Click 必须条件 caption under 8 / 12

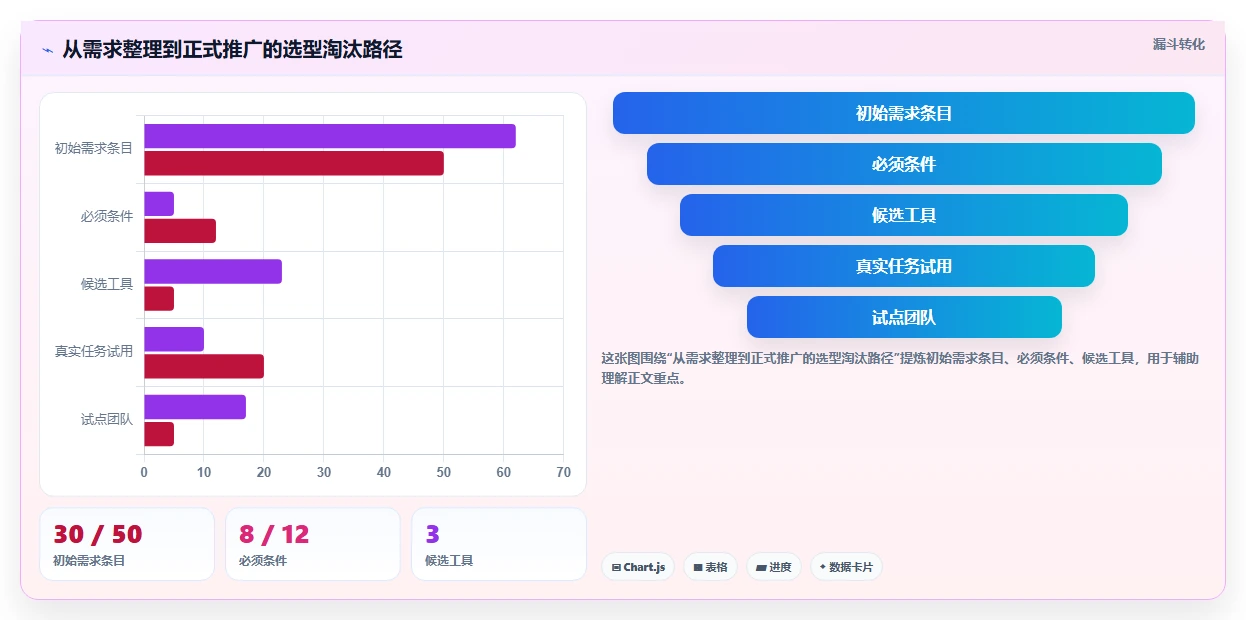click(263, 561)
